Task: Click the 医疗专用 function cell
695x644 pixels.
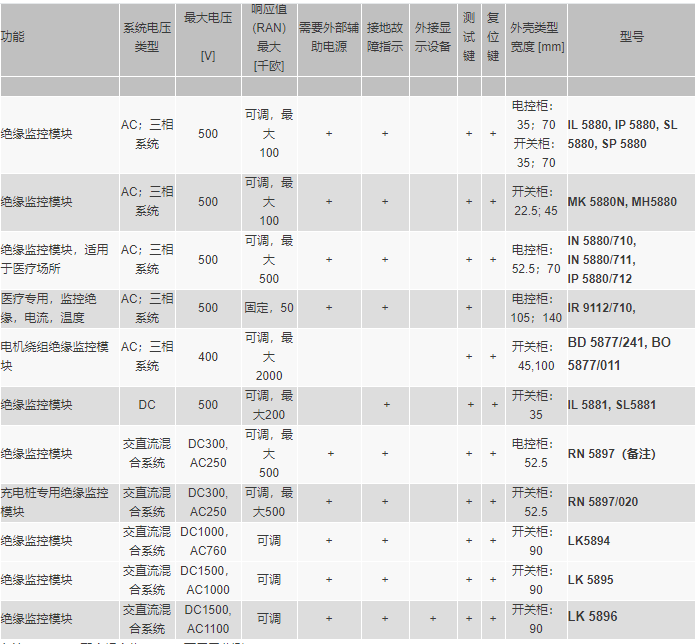Action: coord(50,308)
